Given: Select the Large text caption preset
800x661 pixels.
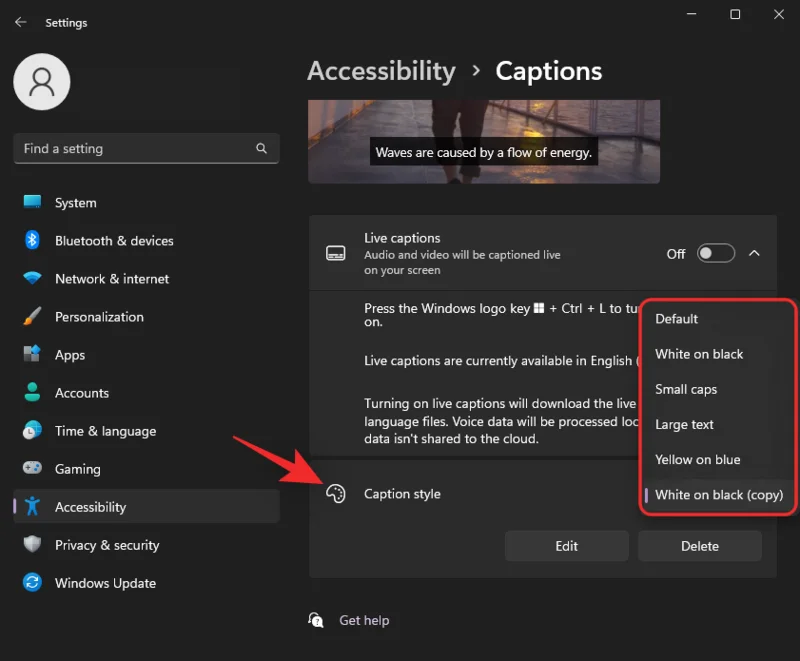Looking at the screenshot, I should point(684,424).
